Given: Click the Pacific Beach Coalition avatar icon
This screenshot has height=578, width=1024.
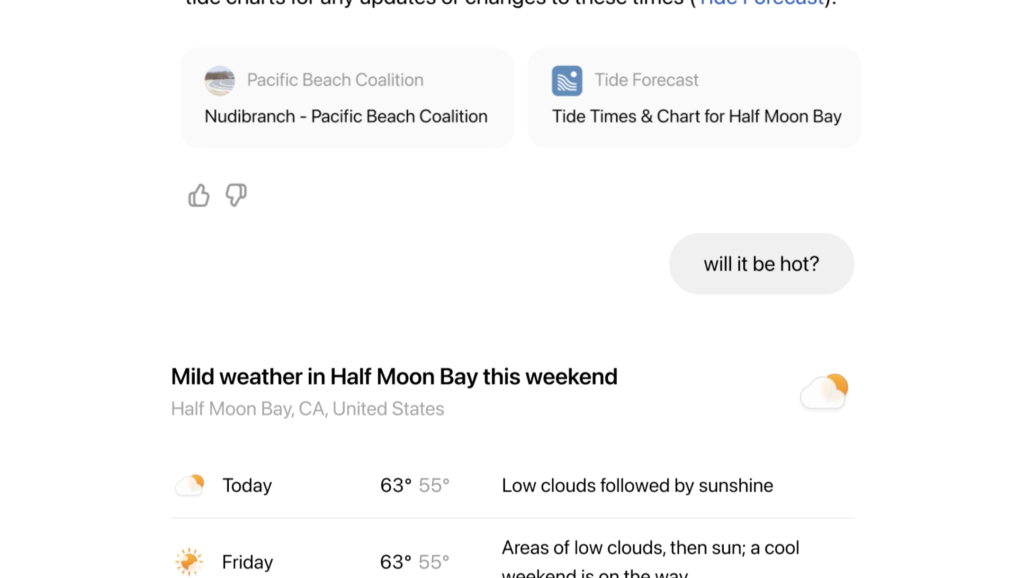Looking at the screenshot, I should [x=219, y=80].
